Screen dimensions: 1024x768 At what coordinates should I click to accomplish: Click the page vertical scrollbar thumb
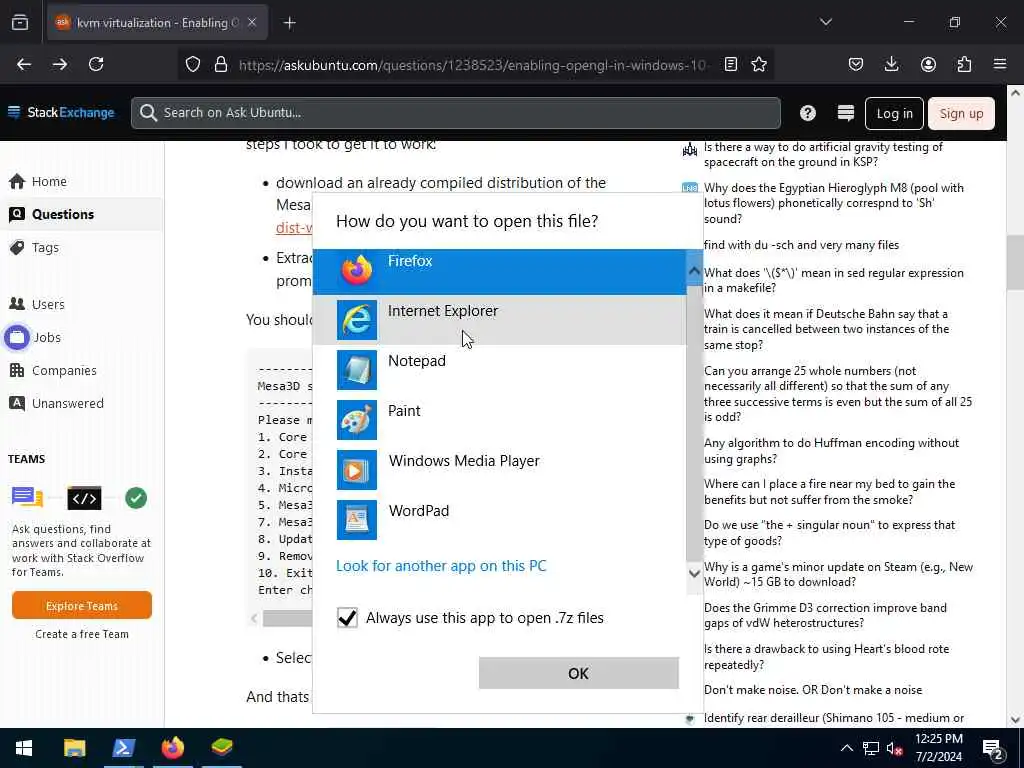pos(1015,263)
